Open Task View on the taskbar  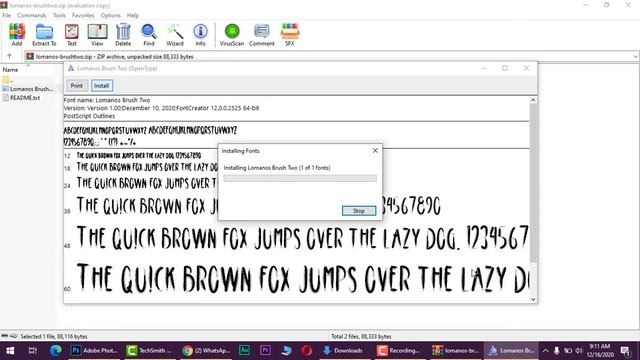(33, 351)
